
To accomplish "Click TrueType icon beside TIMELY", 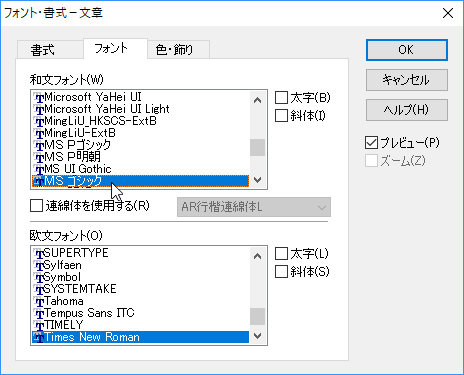I will point(39,326).
